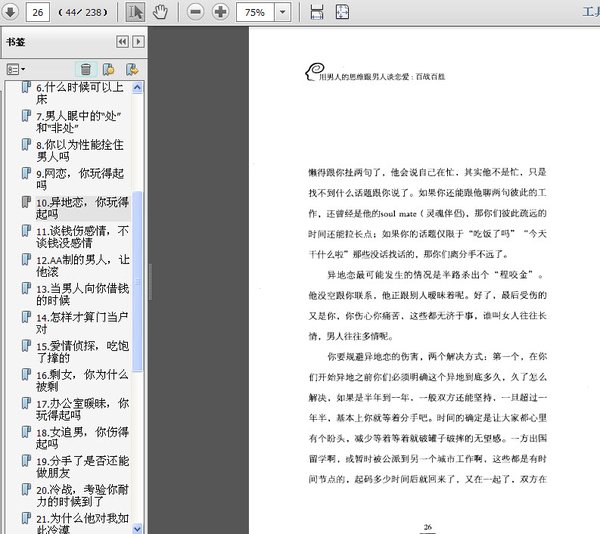The image size is (600, 534).
Task: Open bookmark 21.为什么他对我如此冷漠
Action: (x=82, y=523)
